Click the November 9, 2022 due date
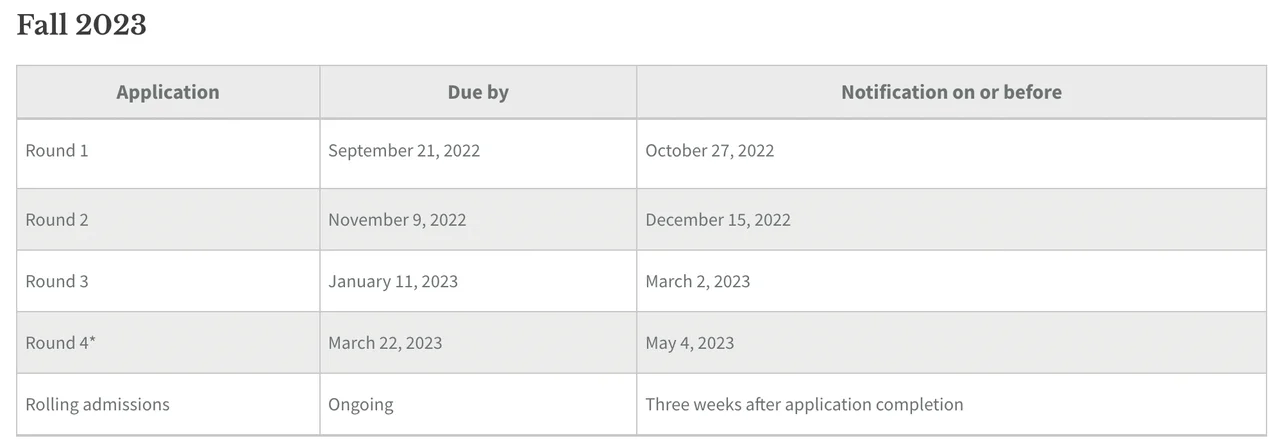The image size is (1280, 445). tap(397, 220)
